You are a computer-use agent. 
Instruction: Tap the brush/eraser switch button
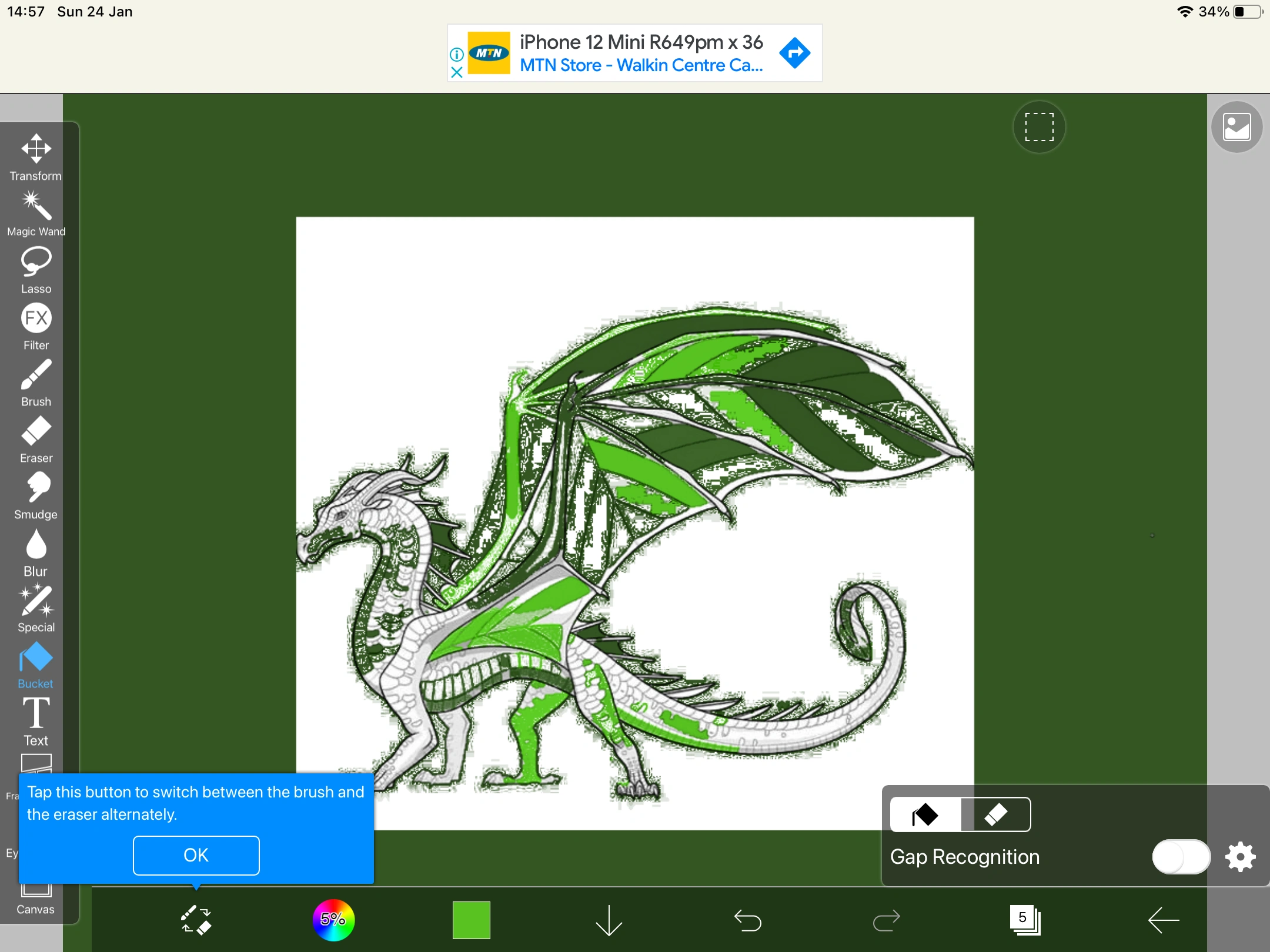tap(196, 920)
